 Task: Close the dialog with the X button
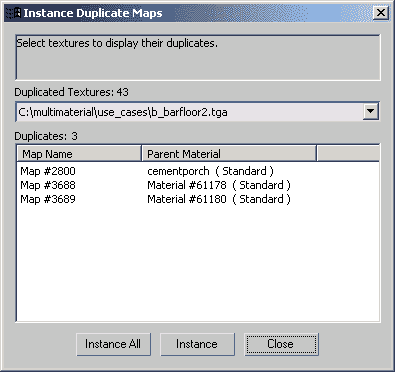click(x=381, y=13)
